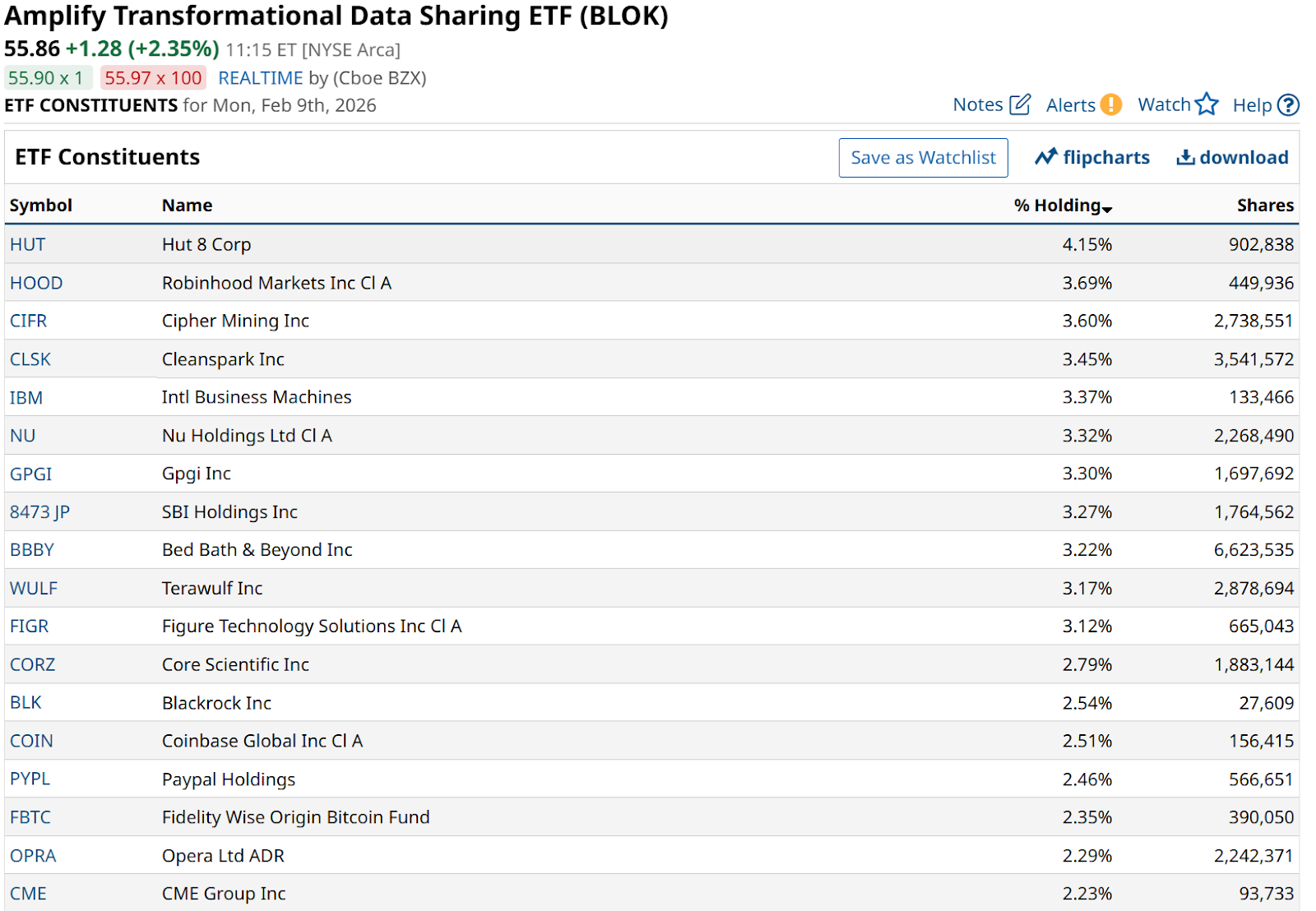The width and height of the screenshot is (1316, 911).
Task: Open the 8473 JP symbol link
Action: click(x=39, y=512)
